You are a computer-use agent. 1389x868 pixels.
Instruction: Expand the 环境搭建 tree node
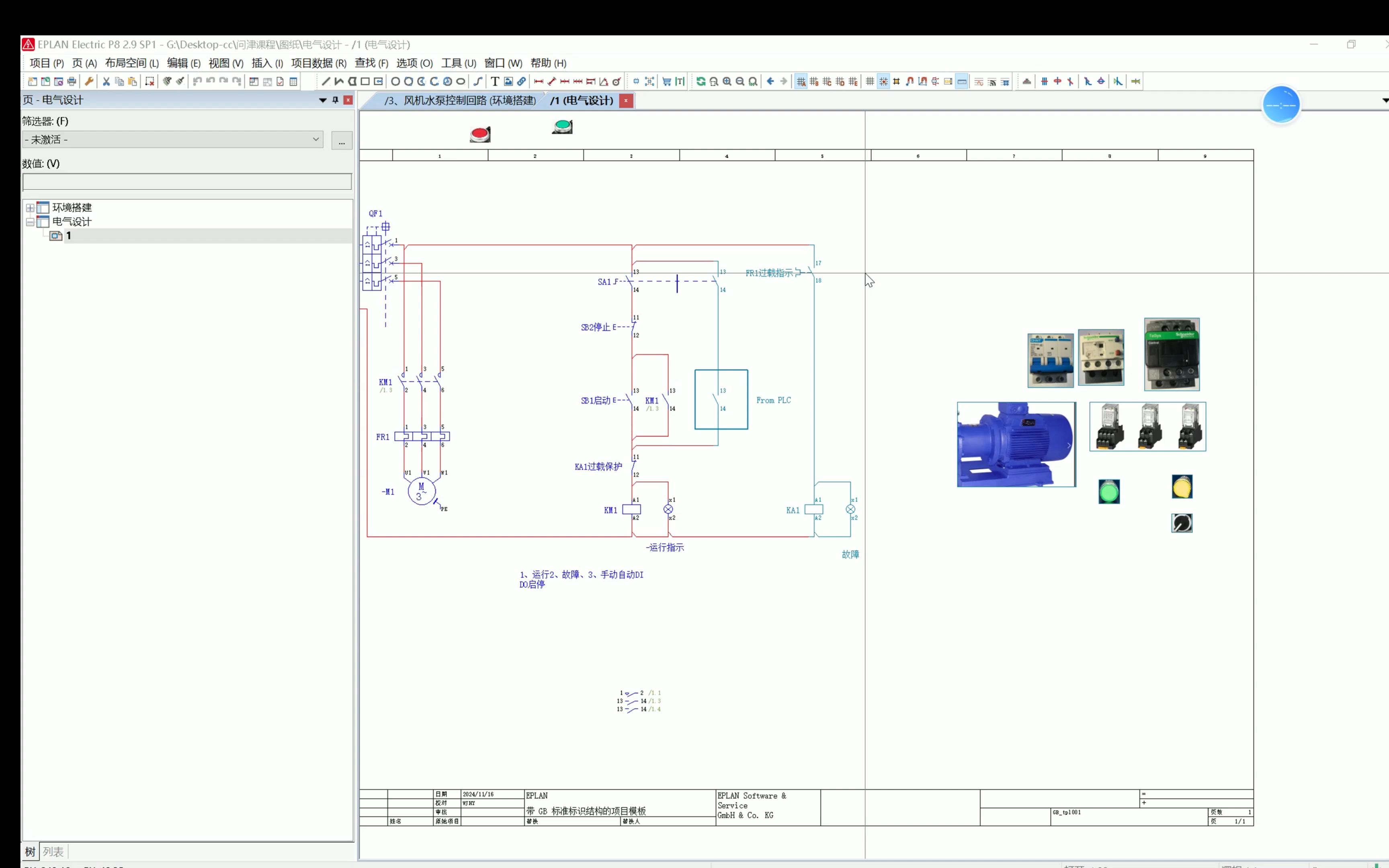point(30,208)
